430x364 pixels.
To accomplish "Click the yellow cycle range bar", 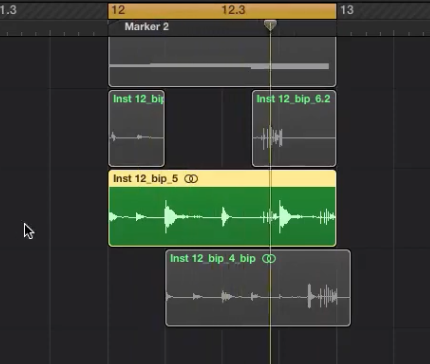I will (x=222, y=11).
